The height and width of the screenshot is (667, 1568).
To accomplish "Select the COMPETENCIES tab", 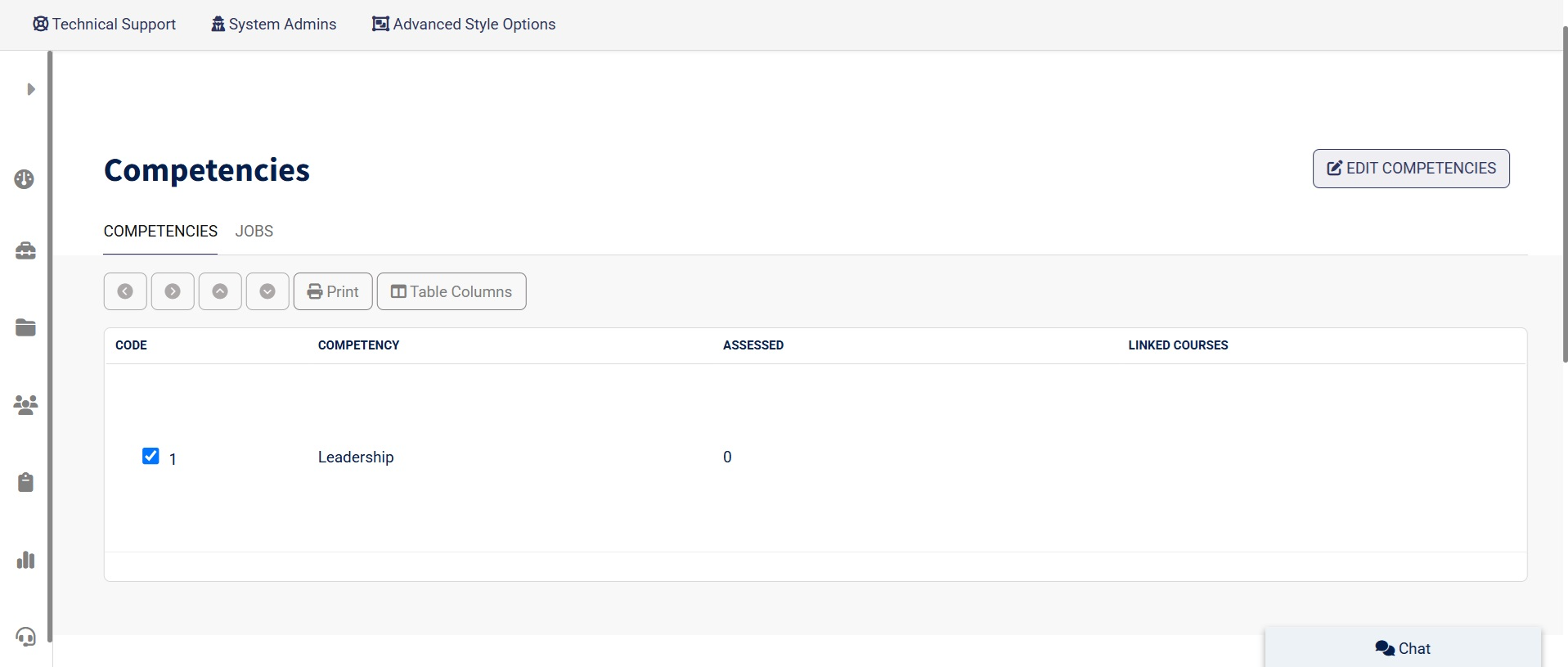I will (x=160, y=232).
